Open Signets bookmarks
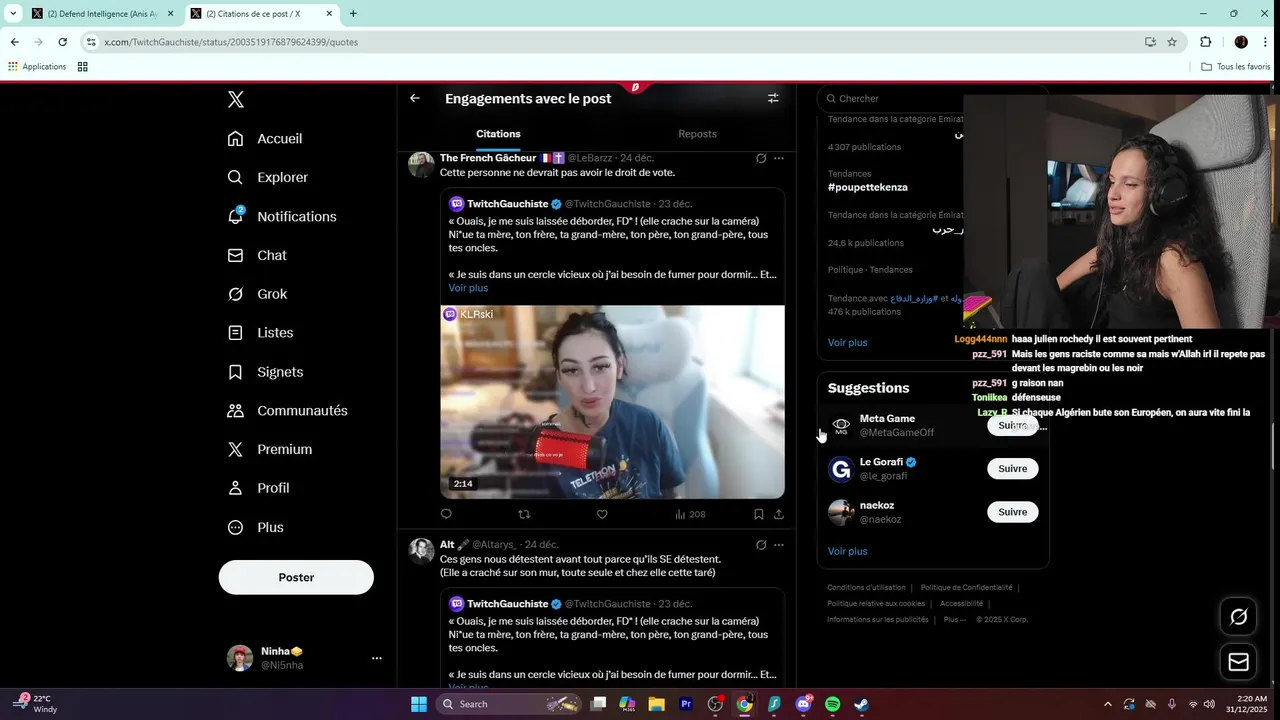 [x=265, y=372]
